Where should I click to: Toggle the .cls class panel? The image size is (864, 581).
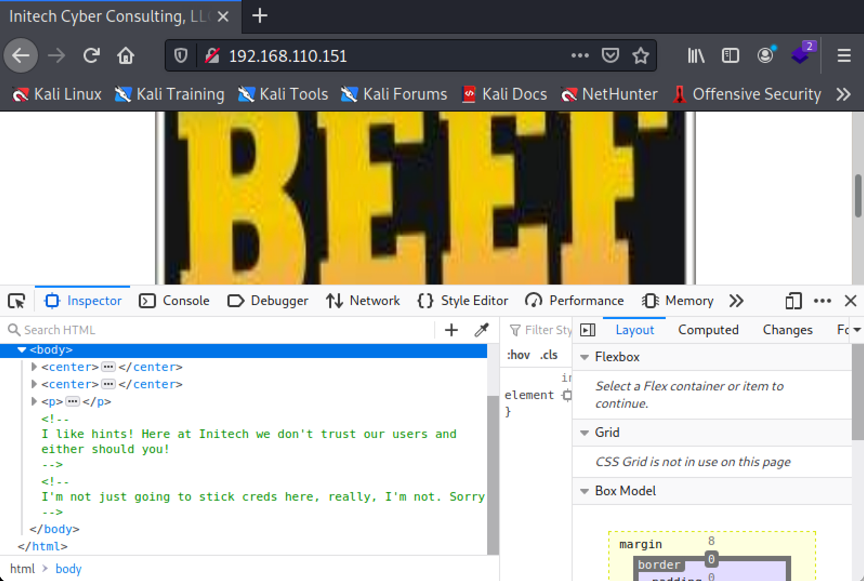point(549,355)
